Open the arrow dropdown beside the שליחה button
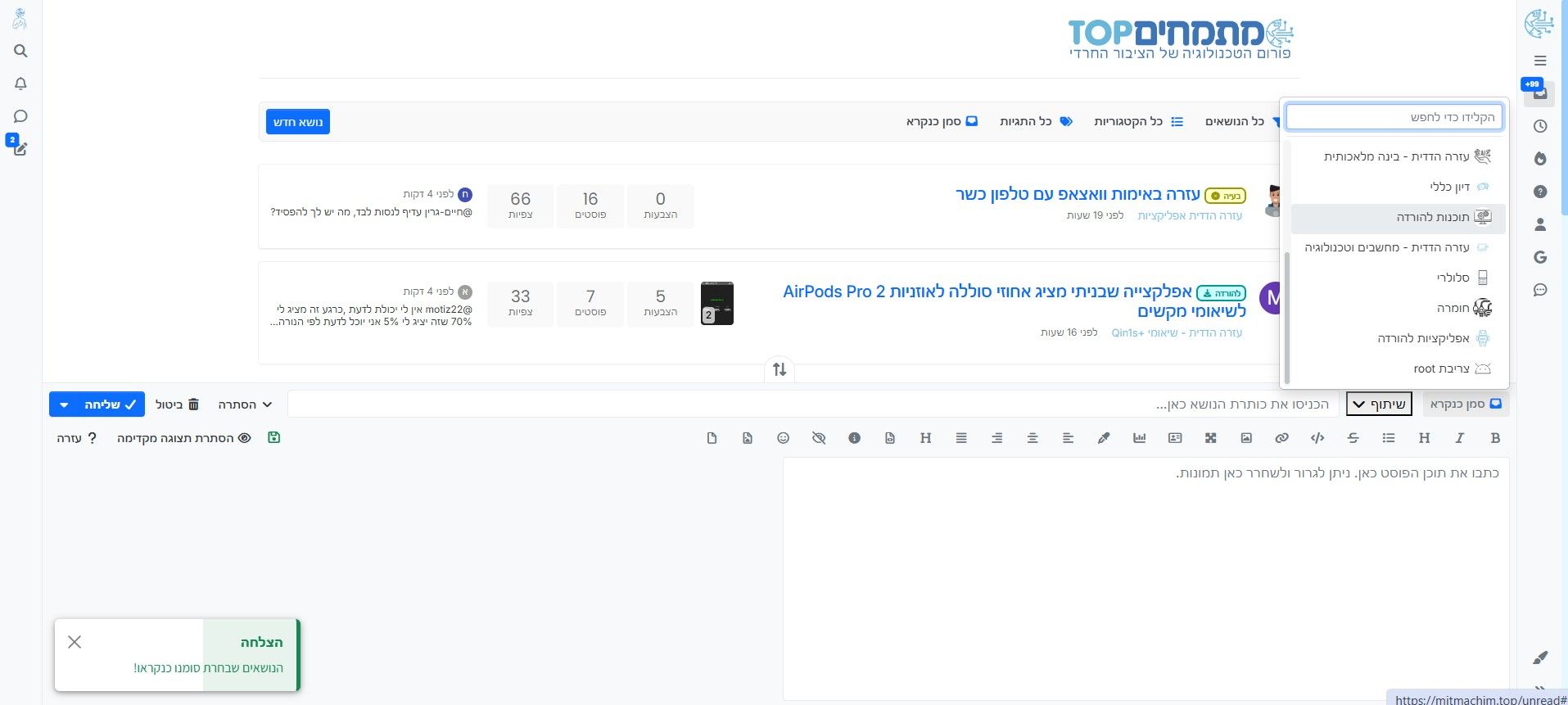1568x705 pixels. tap(64, 404)
